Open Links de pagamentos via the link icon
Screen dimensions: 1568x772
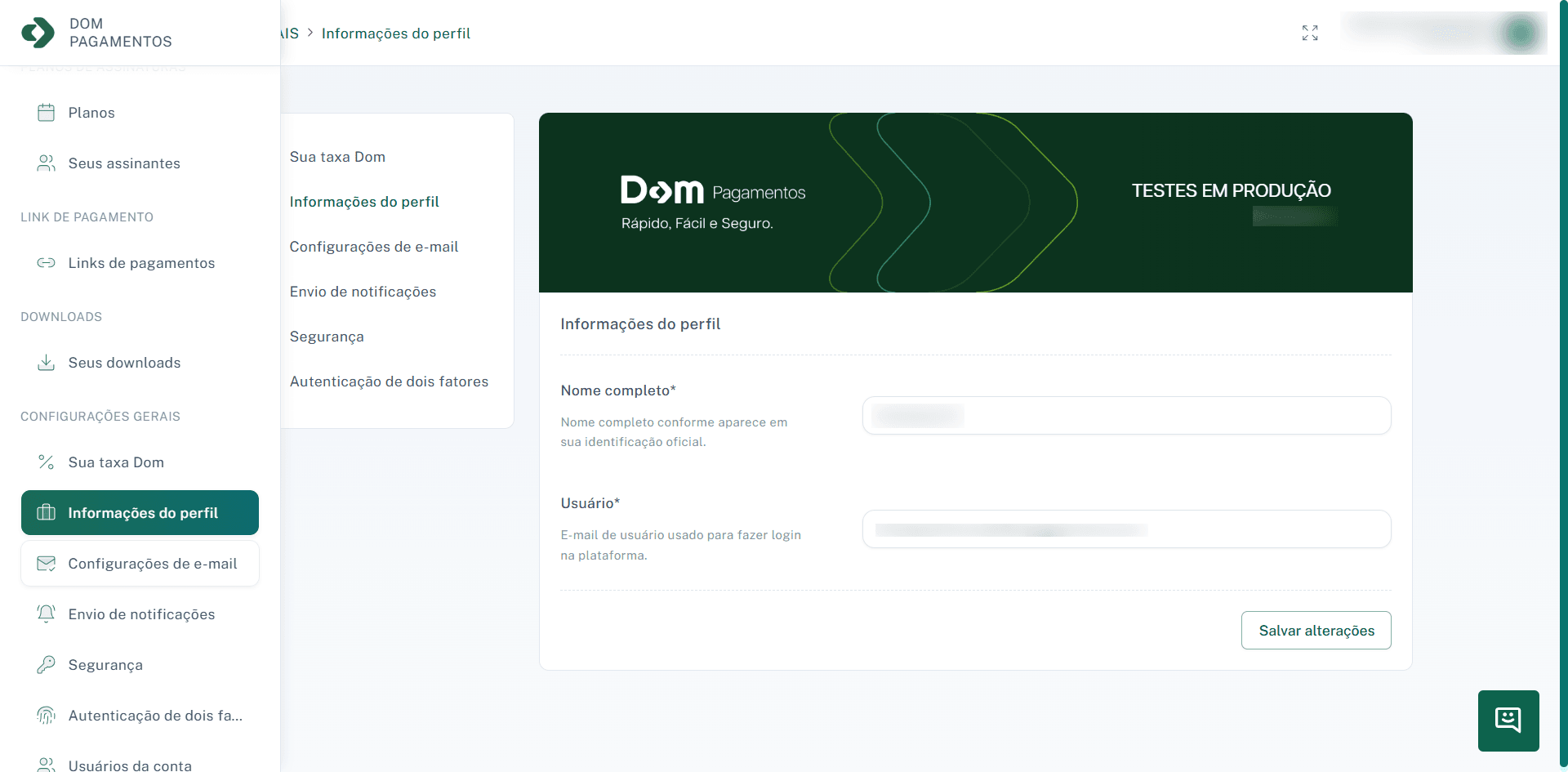click(x=47, y=263)
